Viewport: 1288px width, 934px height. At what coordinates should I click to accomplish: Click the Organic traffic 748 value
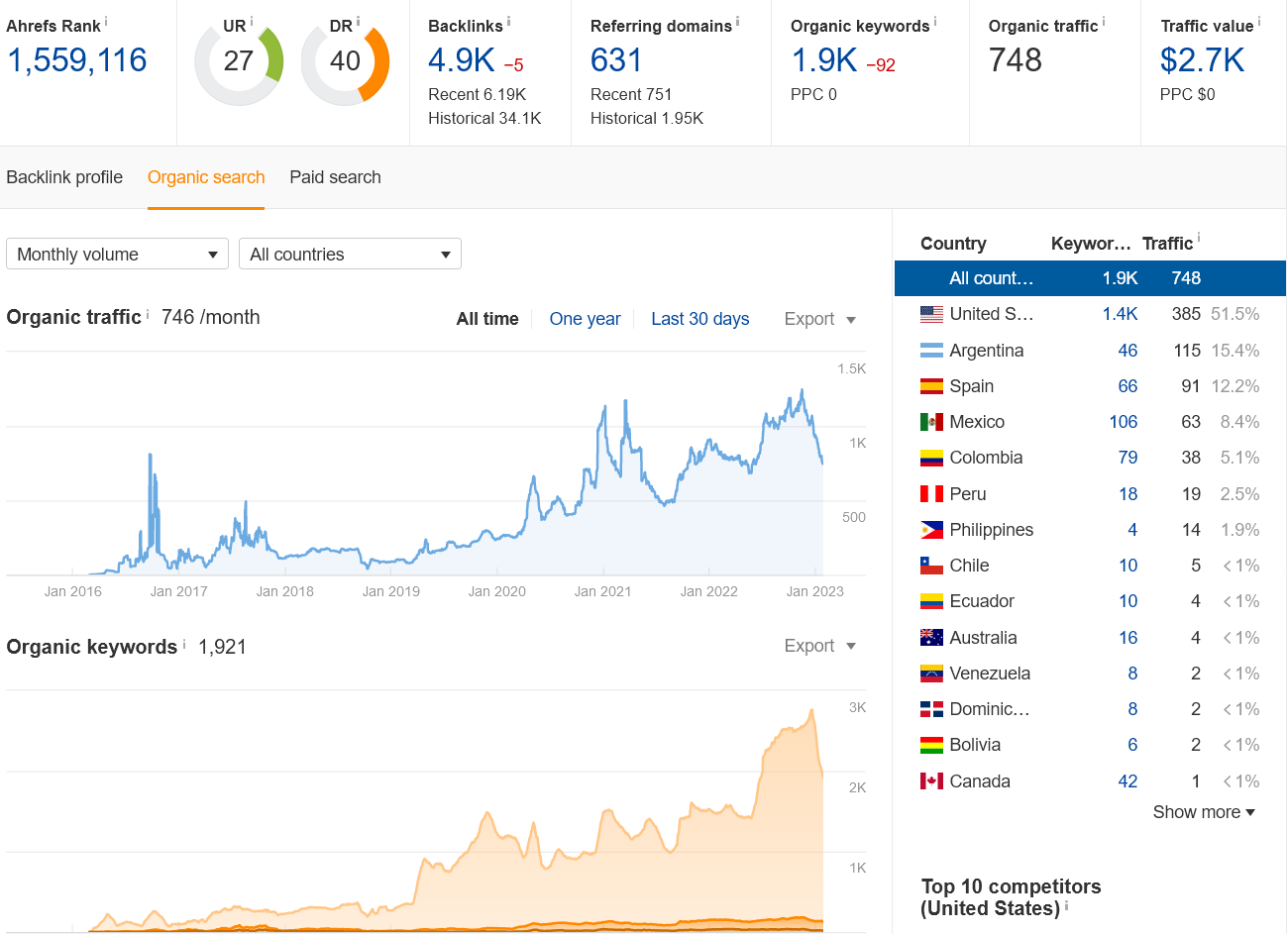[x=1016, y=60]
